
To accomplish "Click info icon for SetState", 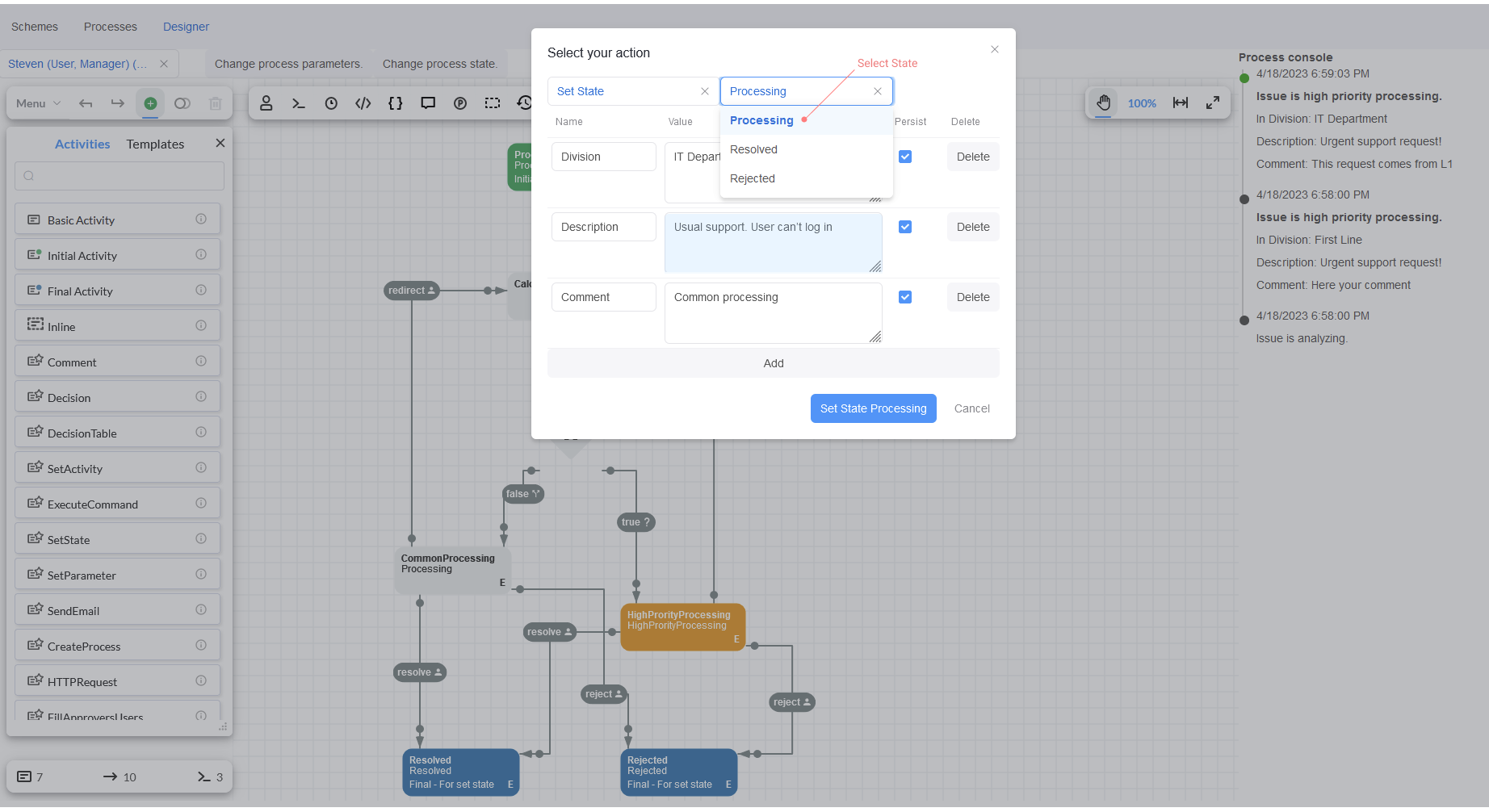I will (x=201, y=538).
